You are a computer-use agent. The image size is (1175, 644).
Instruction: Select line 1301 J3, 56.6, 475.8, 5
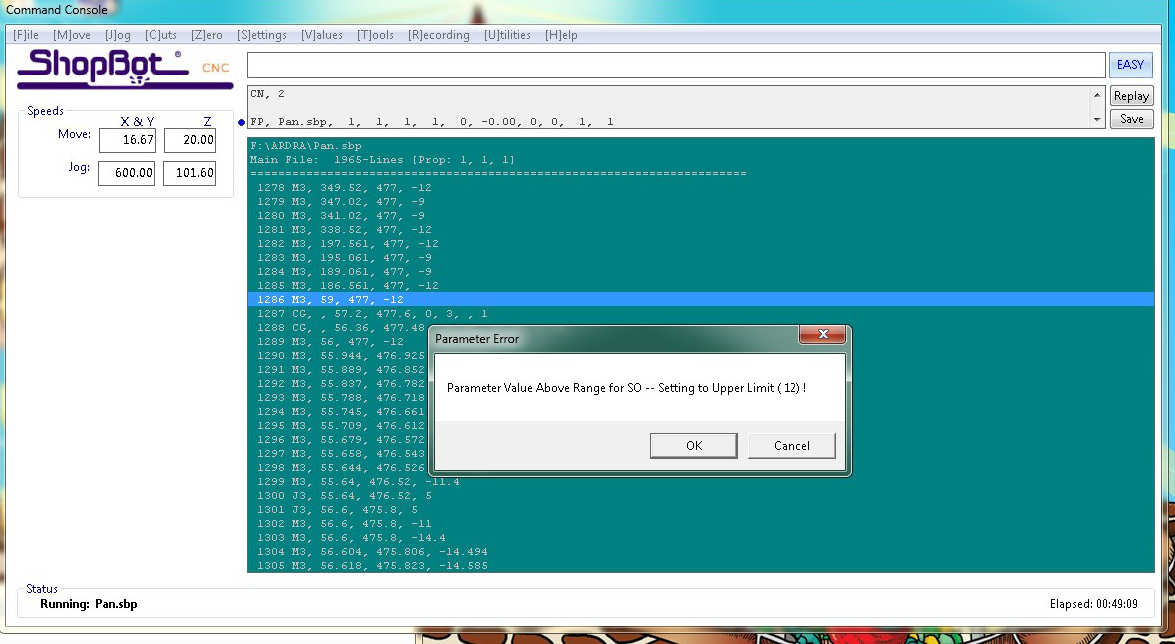(337, 510)
